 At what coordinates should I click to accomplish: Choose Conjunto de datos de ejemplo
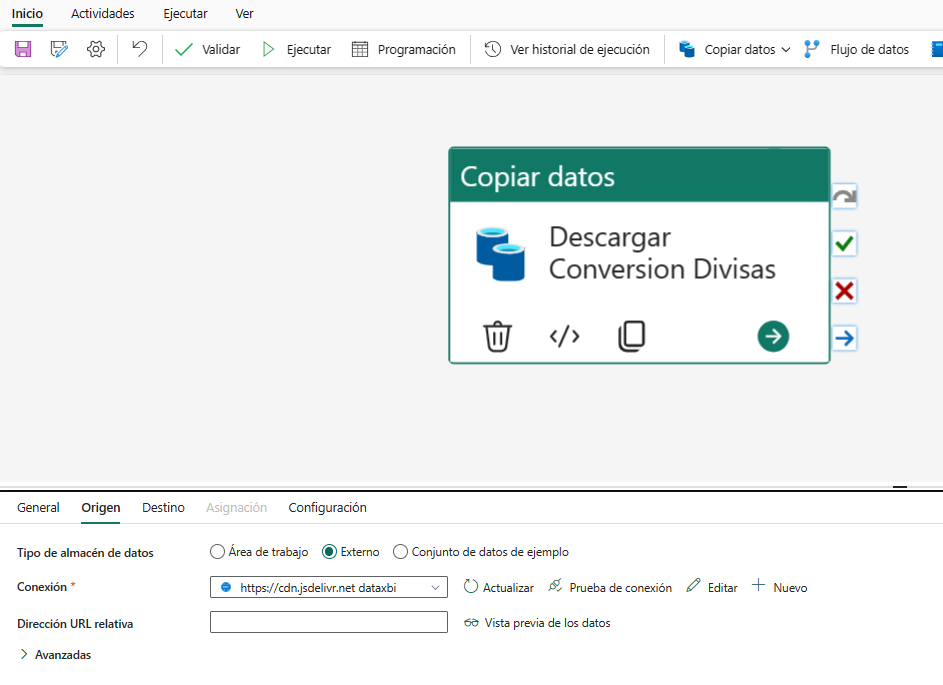point(400,551)
